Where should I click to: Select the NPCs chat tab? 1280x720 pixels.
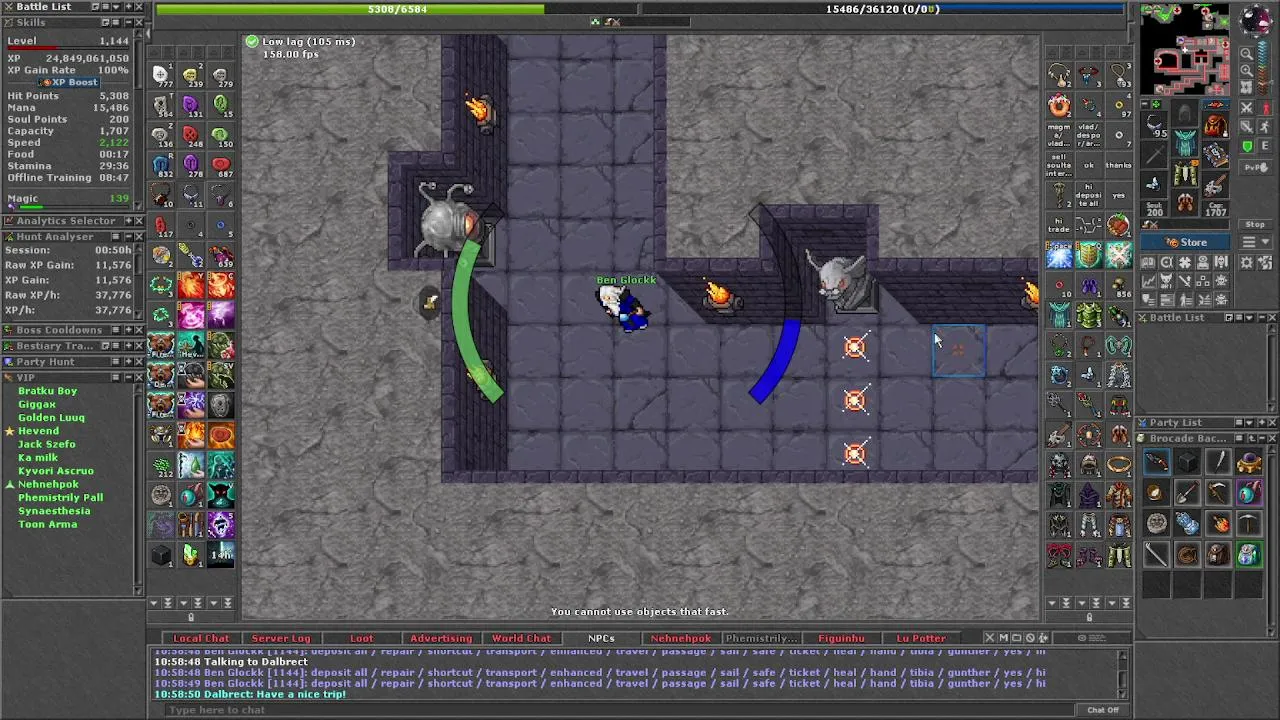coord(601,638)
